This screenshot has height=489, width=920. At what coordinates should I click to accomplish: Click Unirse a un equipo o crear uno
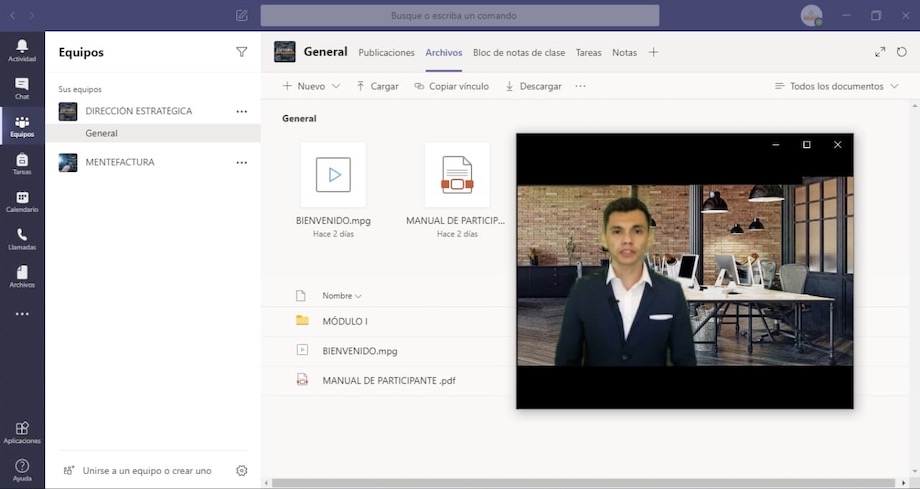[146, 470]
